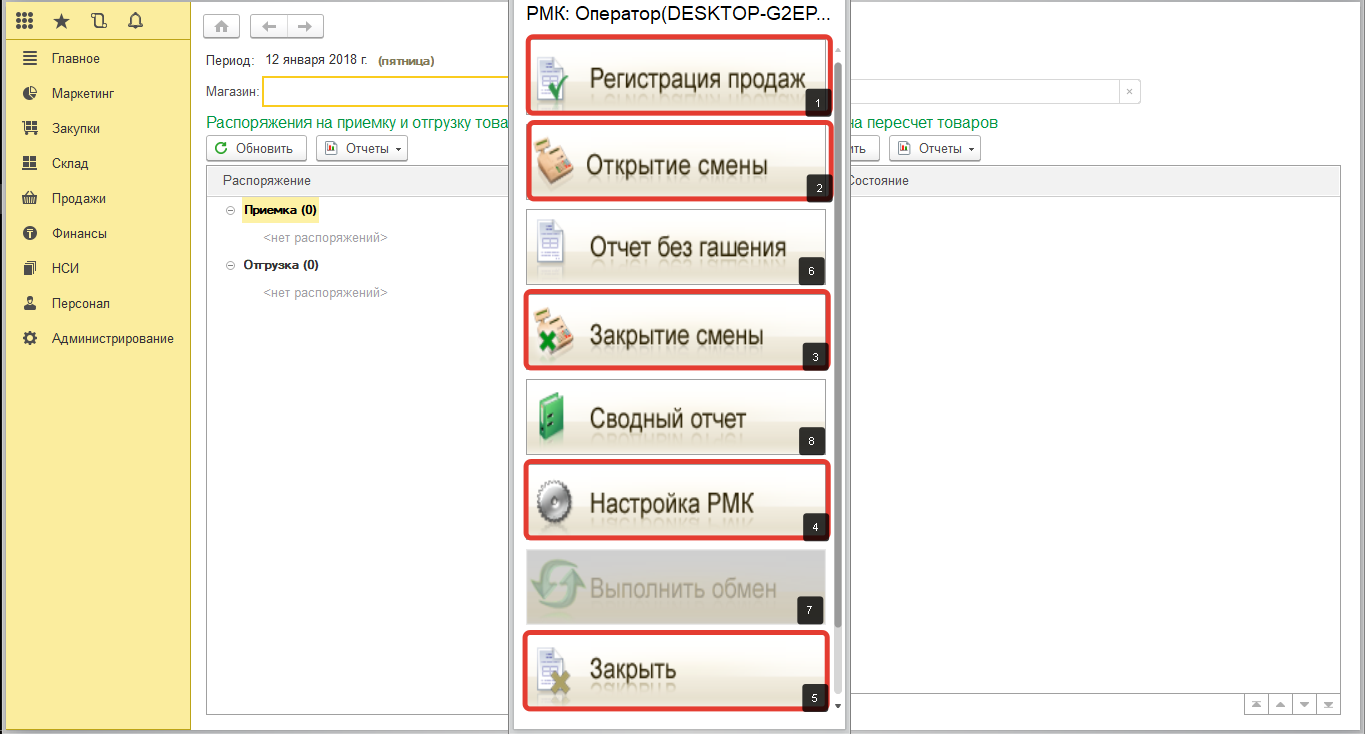Click the Магазин input field

(385, 92)
